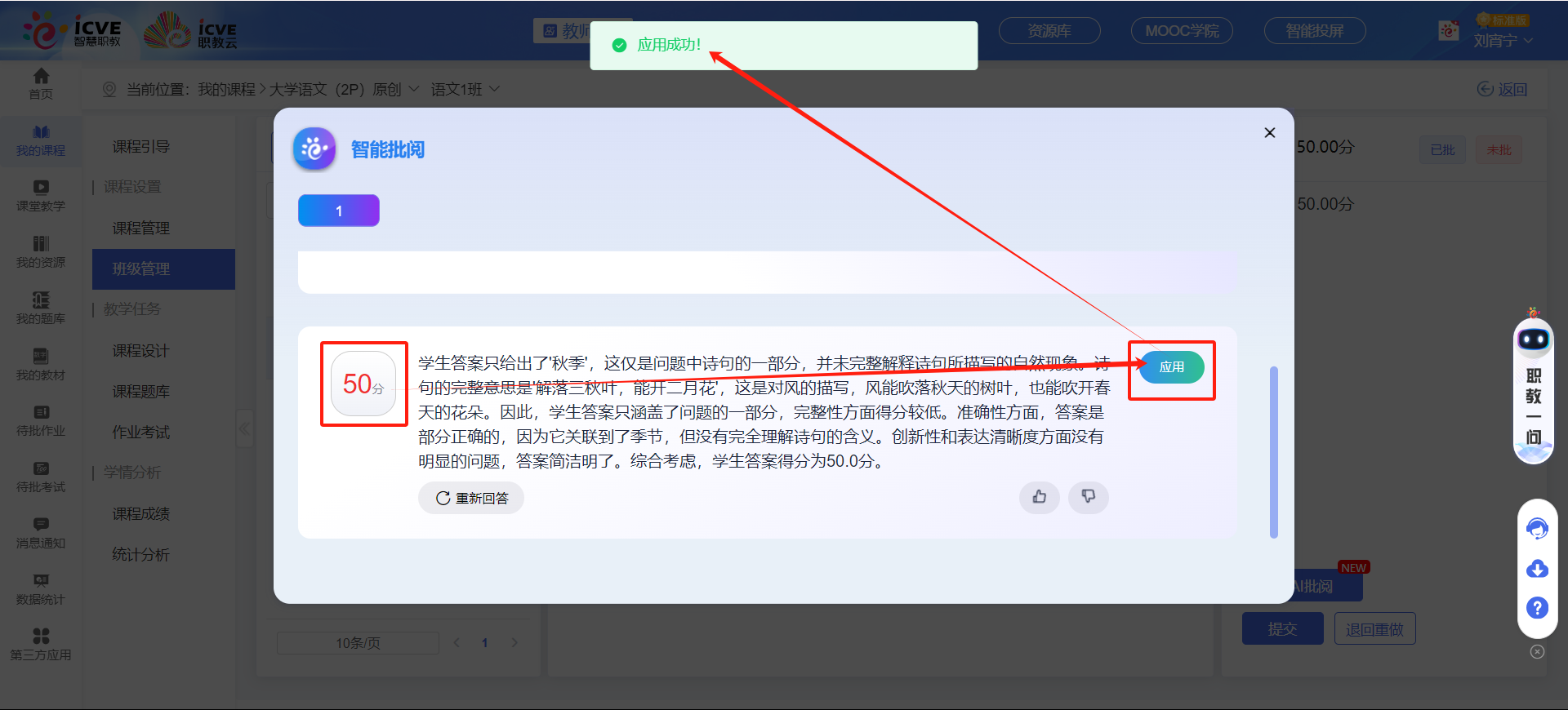Open 消息通知 in left sidebar
1568x710 pixels.
(x=41, y=532)
